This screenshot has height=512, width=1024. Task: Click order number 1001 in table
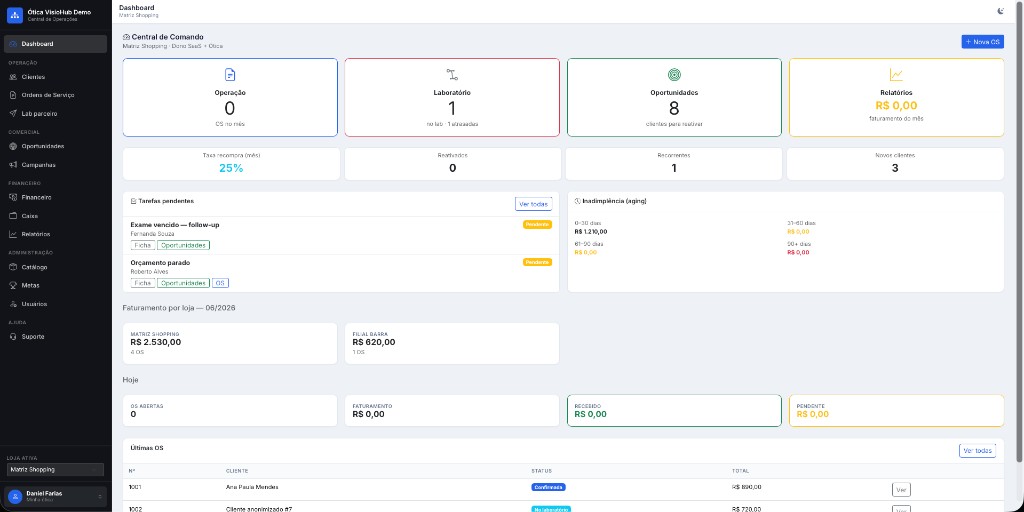[135, 487]
